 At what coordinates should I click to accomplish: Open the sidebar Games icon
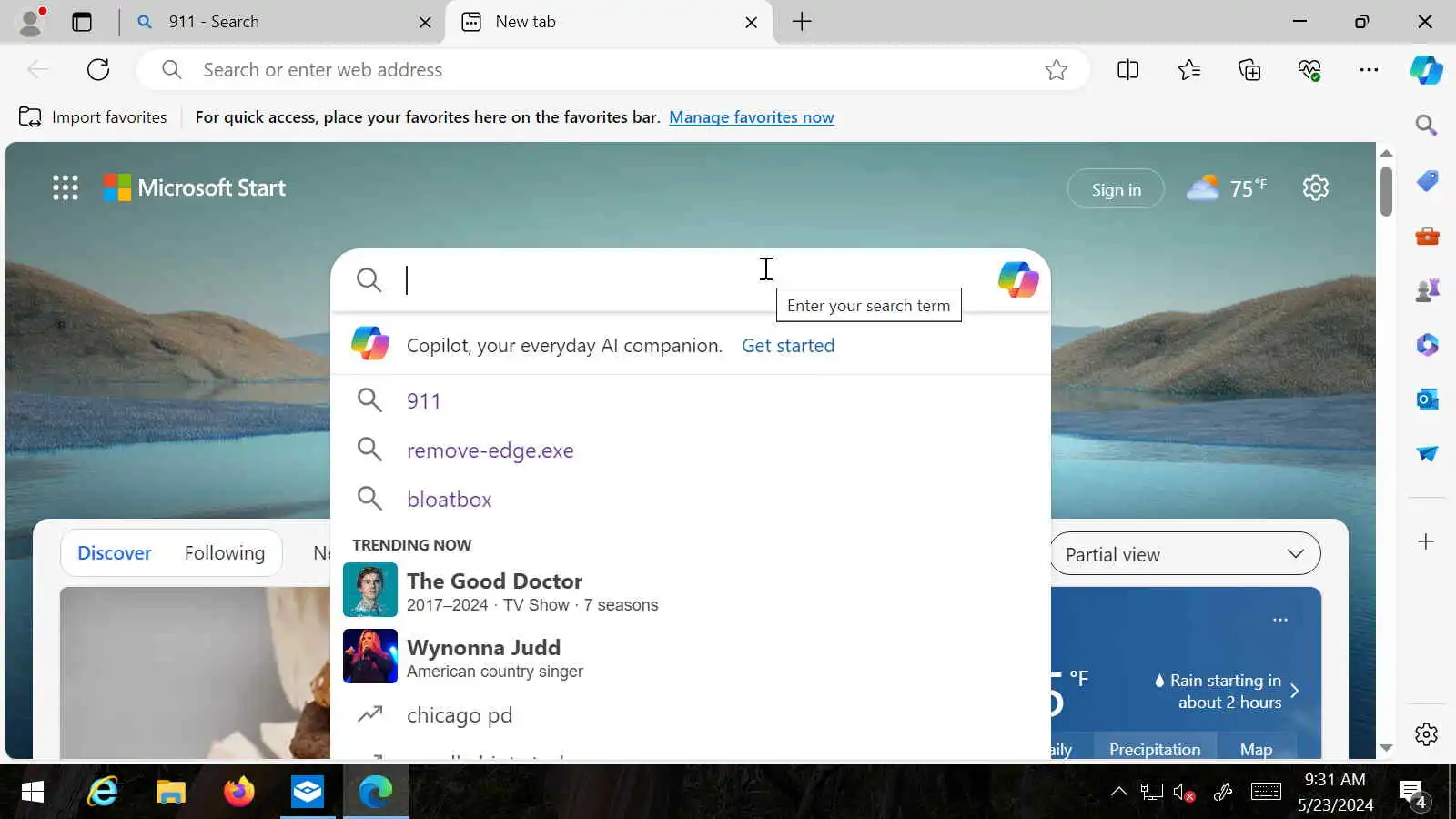(1427, 290)
